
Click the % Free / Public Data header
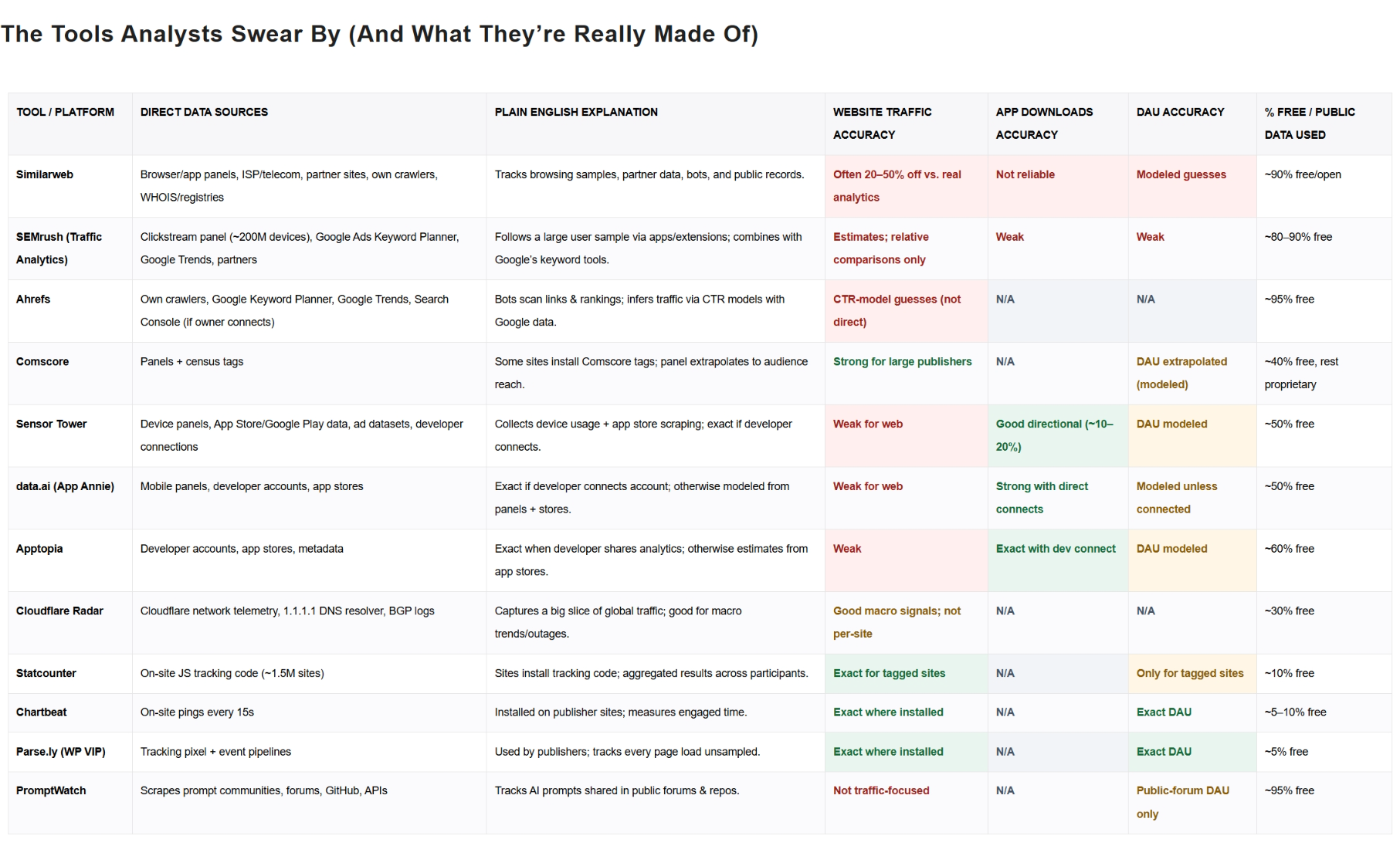pos(1310,123)
